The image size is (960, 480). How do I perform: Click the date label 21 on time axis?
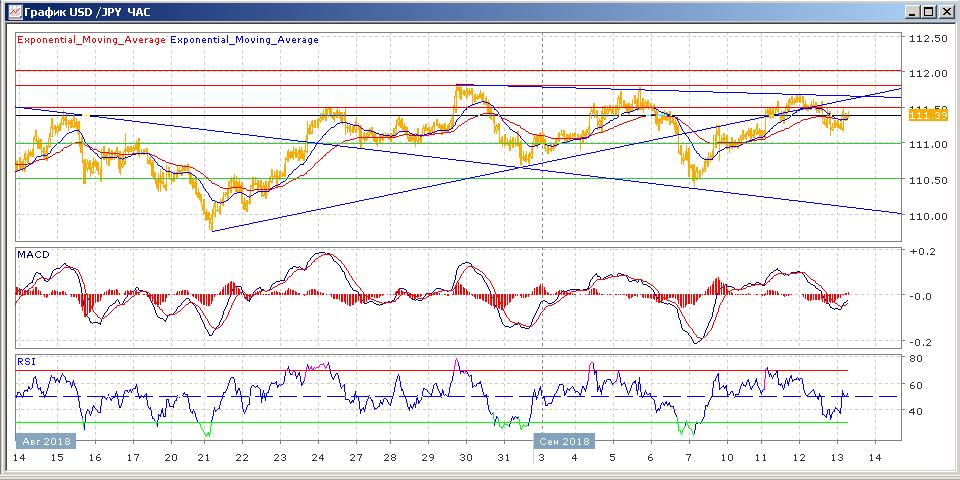click(x=207, y=457)
